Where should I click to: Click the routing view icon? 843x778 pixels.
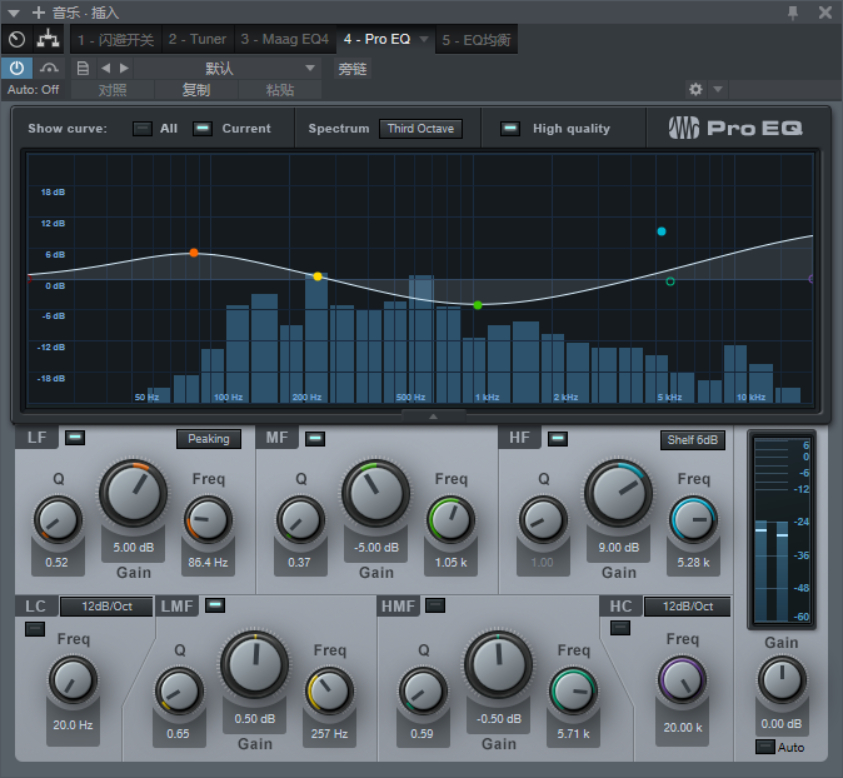pos(47,40)
